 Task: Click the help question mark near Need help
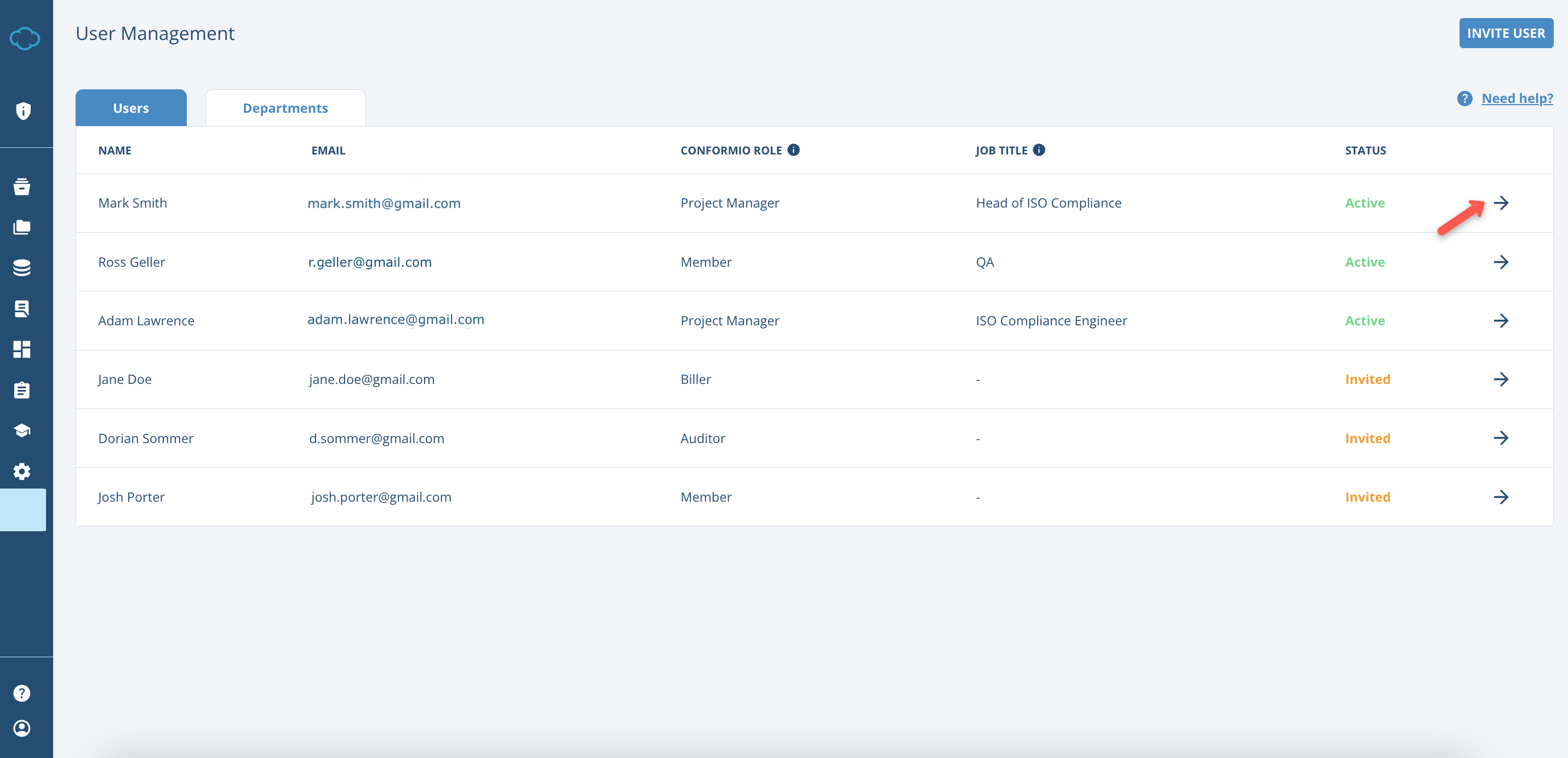pos(1465,98)
